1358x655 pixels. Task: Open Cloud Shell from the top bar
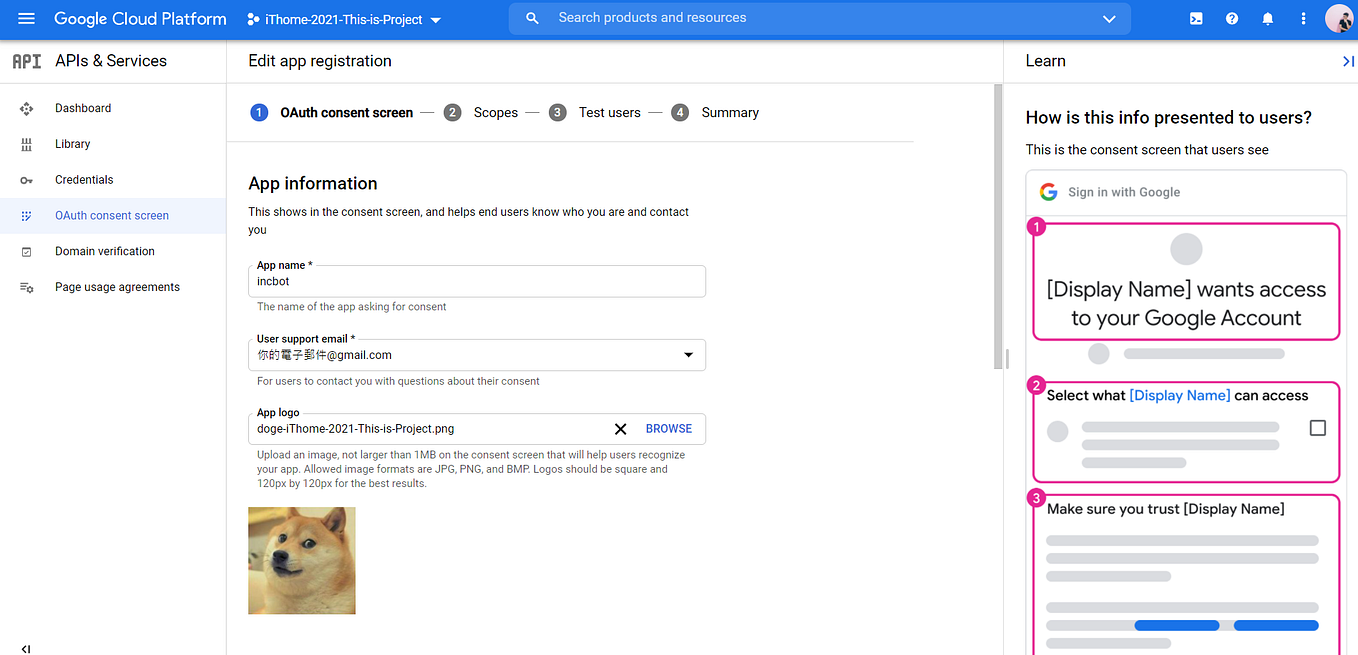click(x=1195, y=18)
